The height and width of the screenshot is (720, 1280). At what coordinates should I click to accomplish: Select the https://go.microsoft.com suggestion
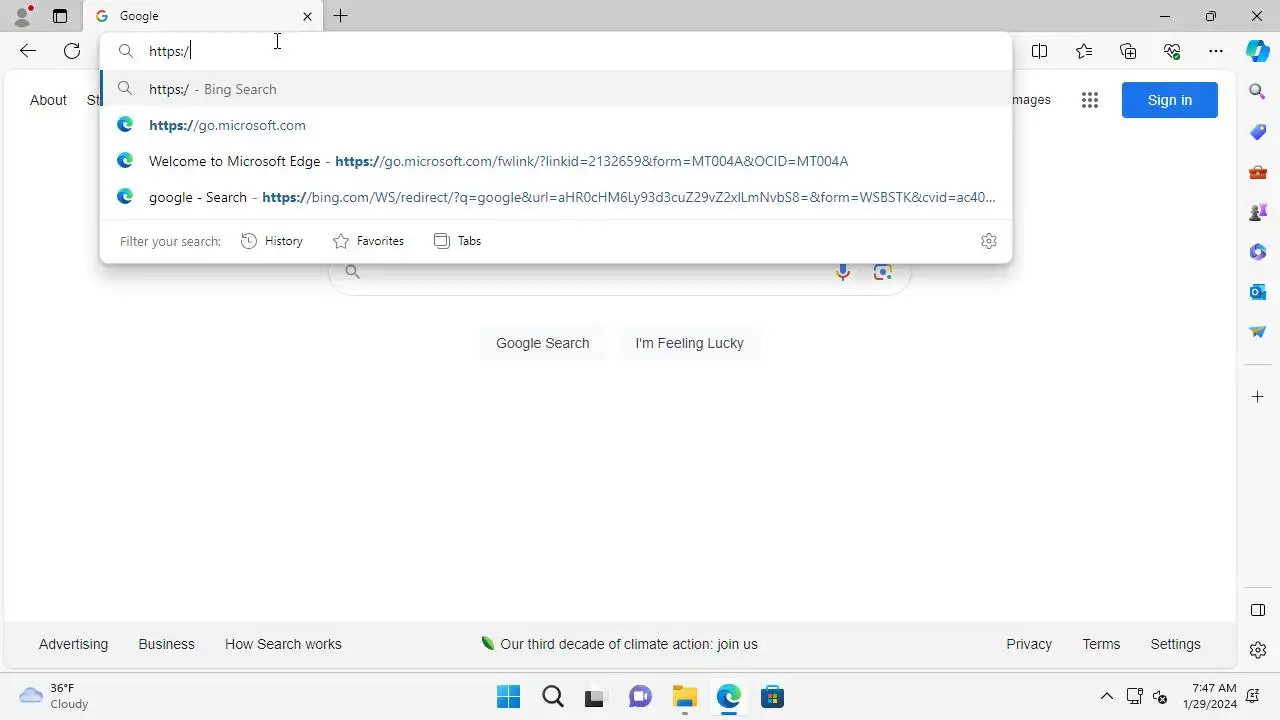[556, 125]
